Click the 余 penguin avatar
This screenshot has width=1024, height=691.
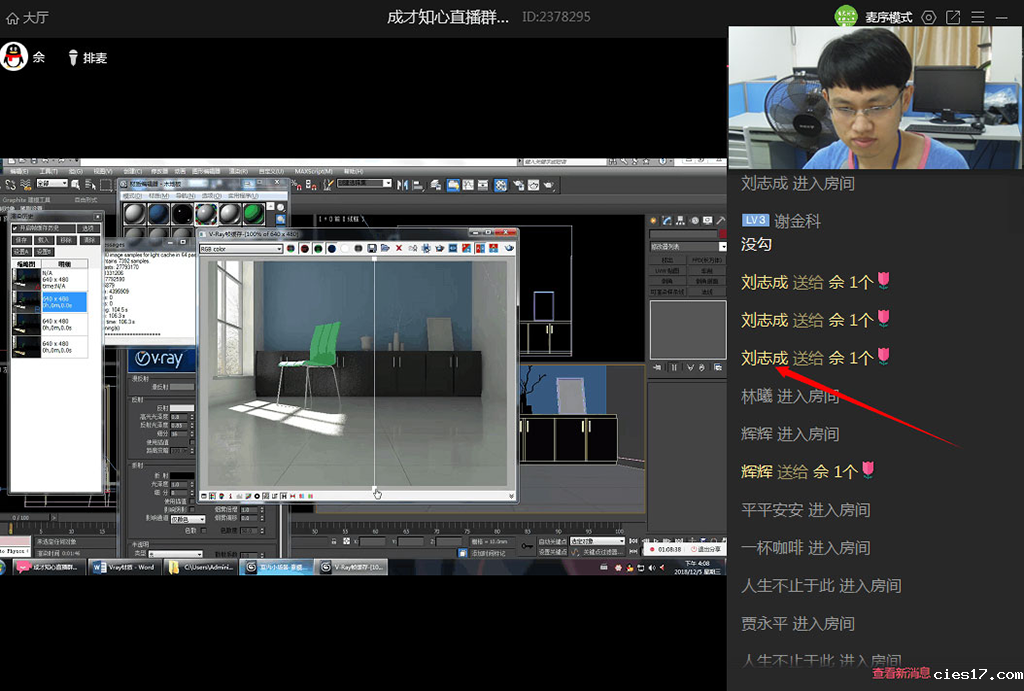[x=14, y=57]
